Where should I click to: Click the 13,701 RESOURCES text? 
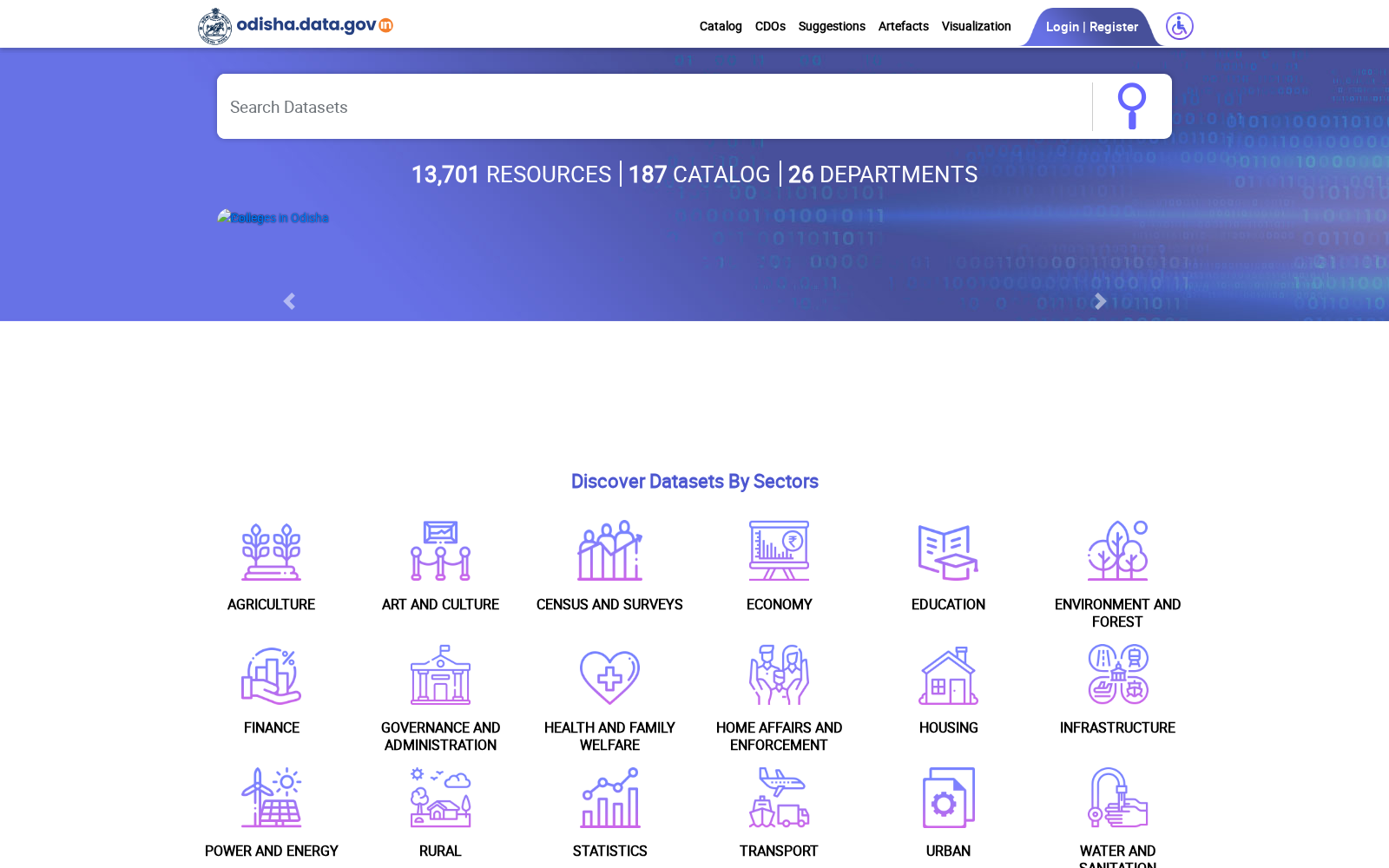pos(511,174)
